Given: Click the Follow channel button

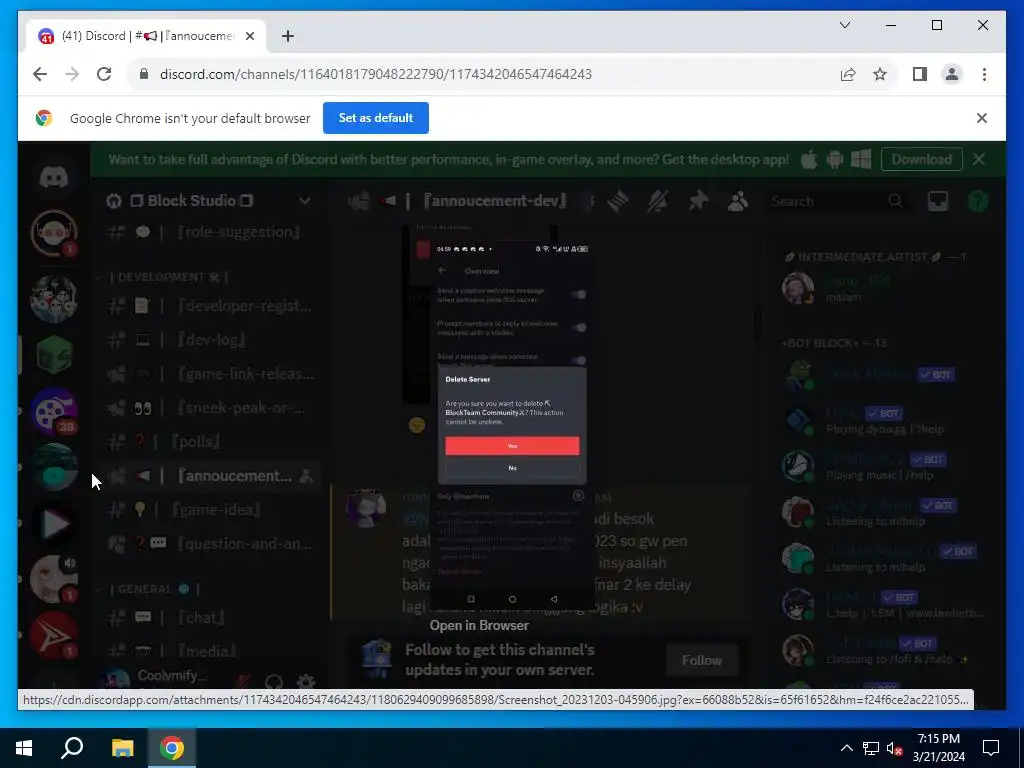Looking at the screenshot, I should click(702, 660).
